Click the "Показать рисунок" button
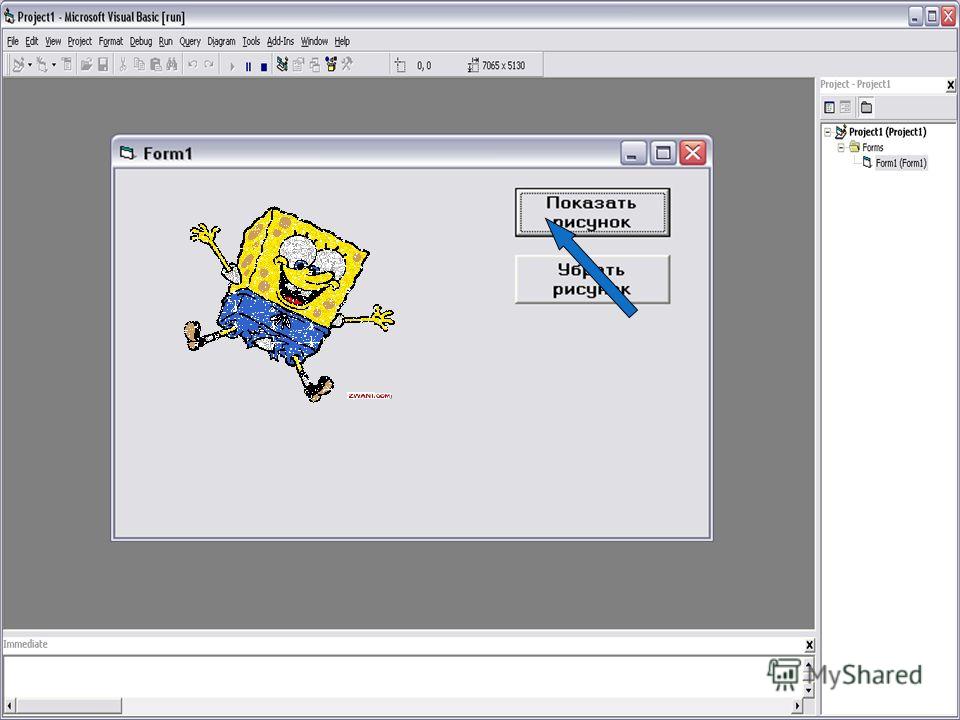Viewport: 960px width, 720px height. tap(592, 212)
